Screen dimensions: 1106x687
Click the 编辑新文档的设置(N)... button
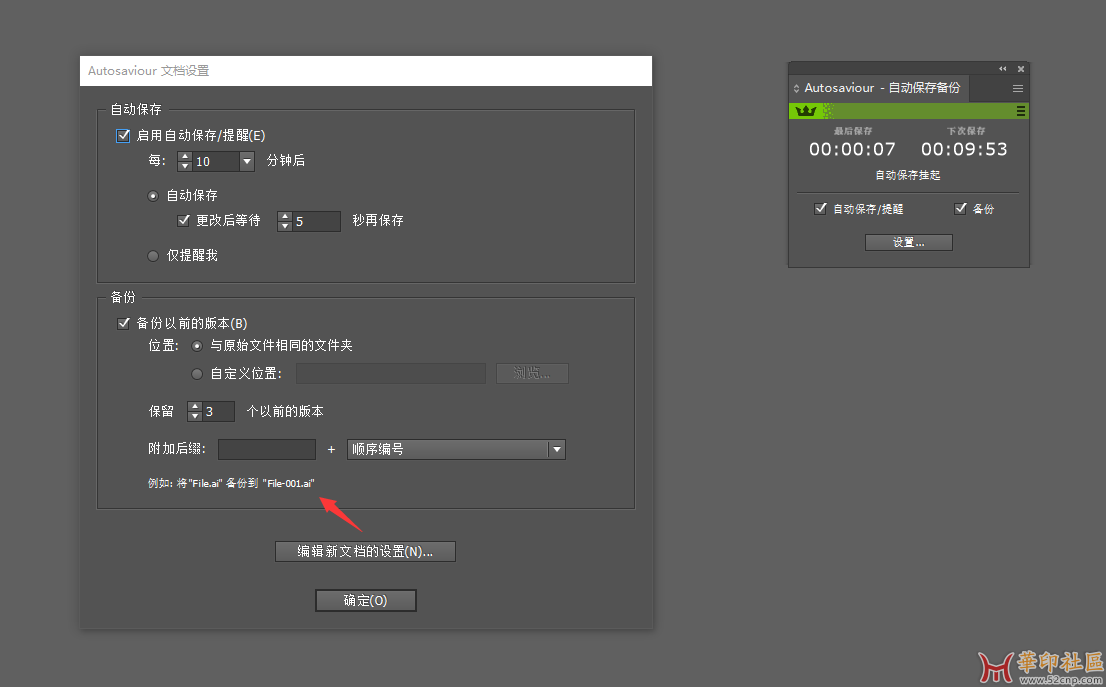(365, 552)
